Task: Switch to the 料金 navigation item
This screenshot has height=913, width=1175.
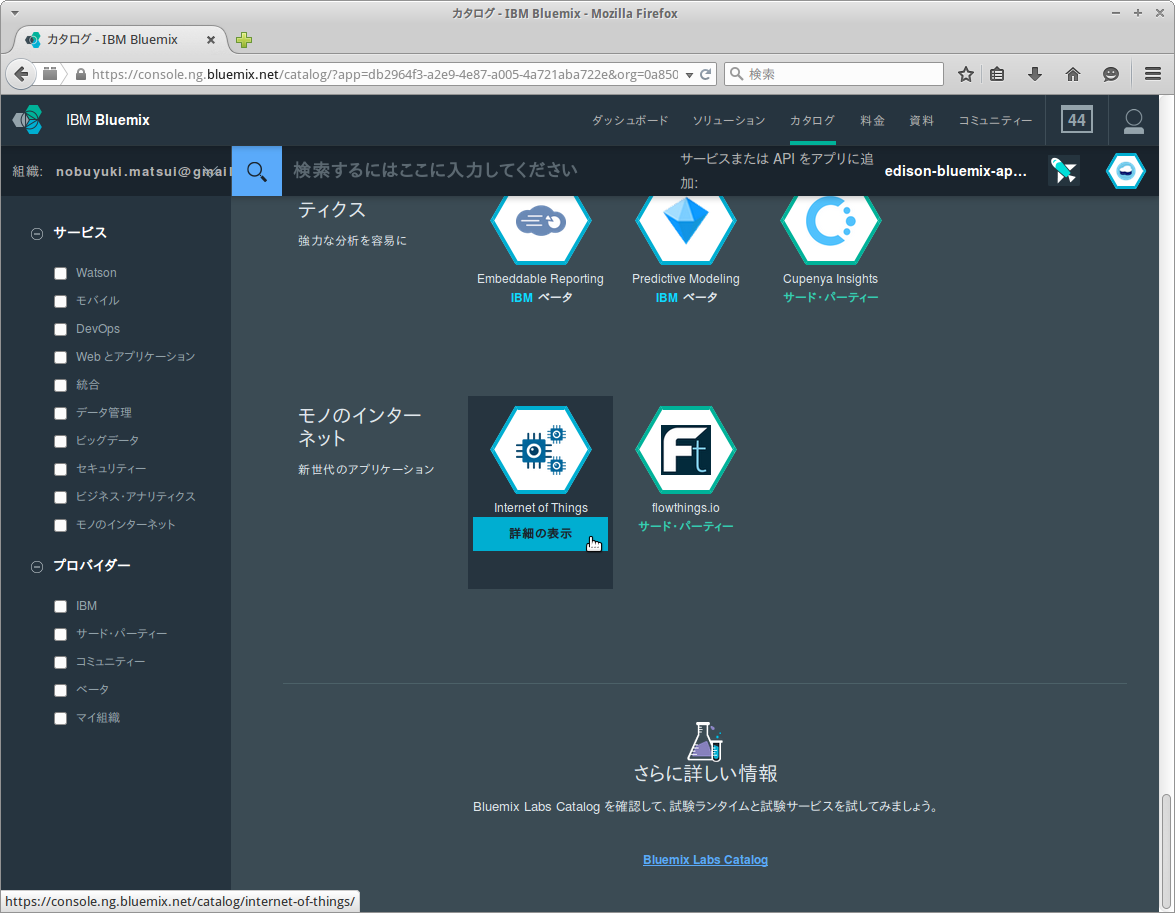Action: (x=872, y=119)
